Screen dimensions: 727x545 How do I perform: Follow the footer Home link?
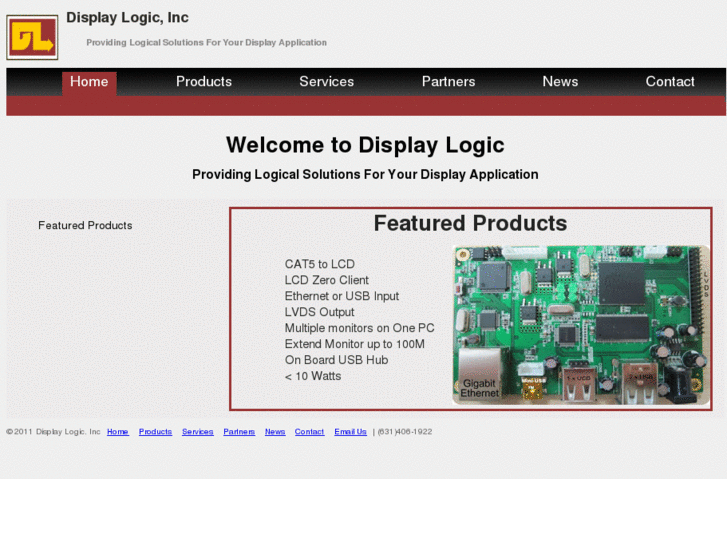coord(118,431)
